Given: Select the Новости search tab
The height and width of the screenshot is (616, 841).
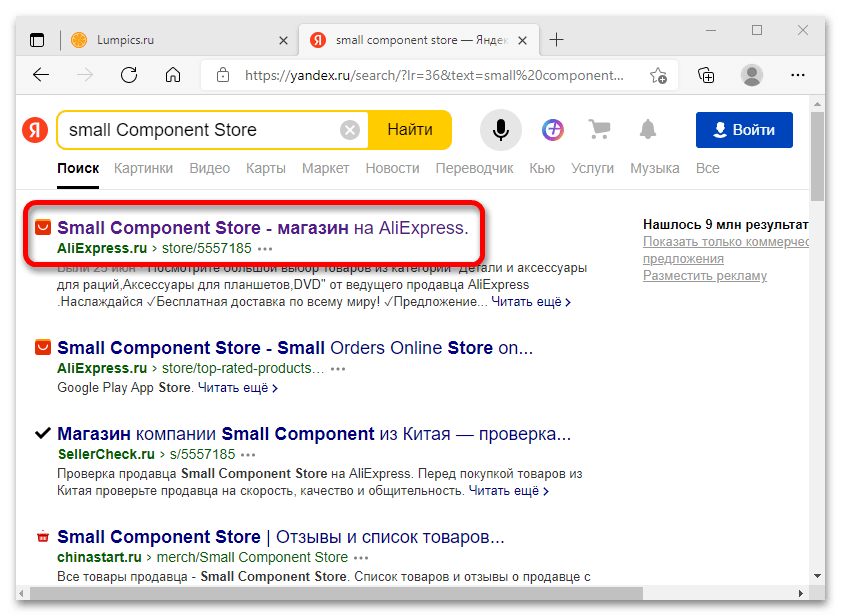Looking at the screenshot, I should tap(392, 168).
